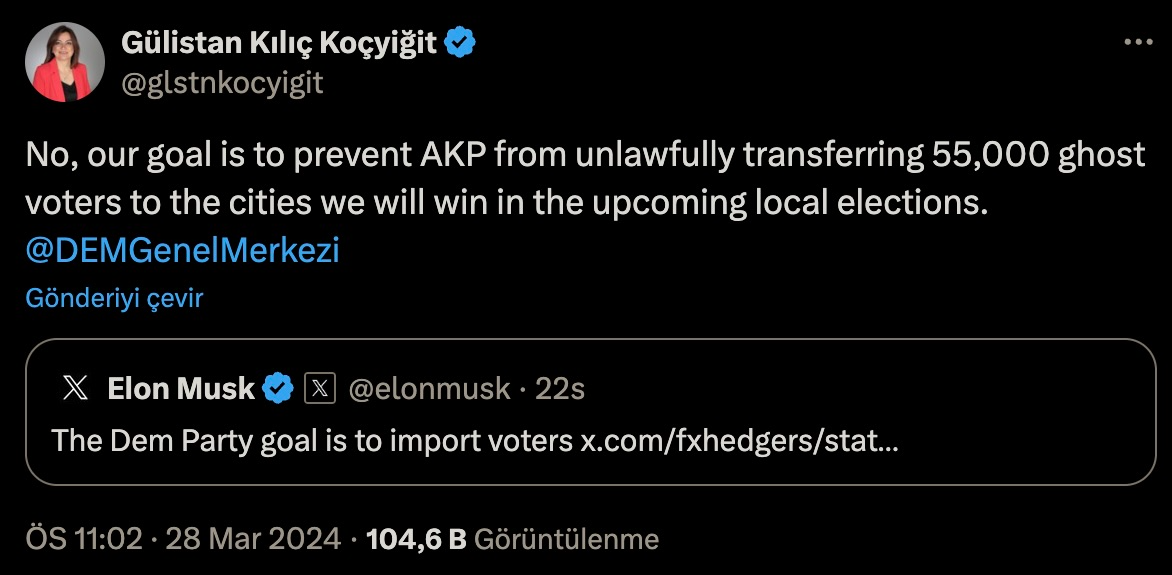This screenshot has height=575, width=1172.
Task: Open the @DEMGenelMerkezi mention
Action: pyautogui.click(x=182, y=250)
